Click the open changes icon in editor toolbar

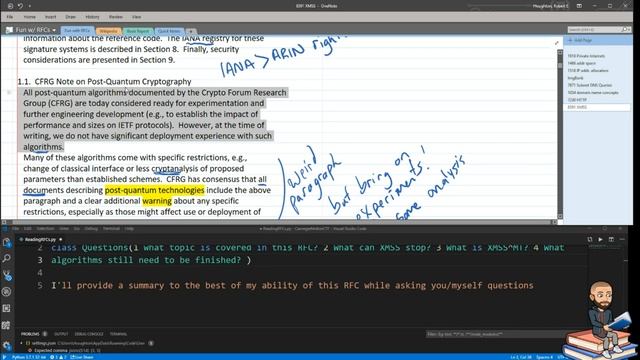click(589, 240)
